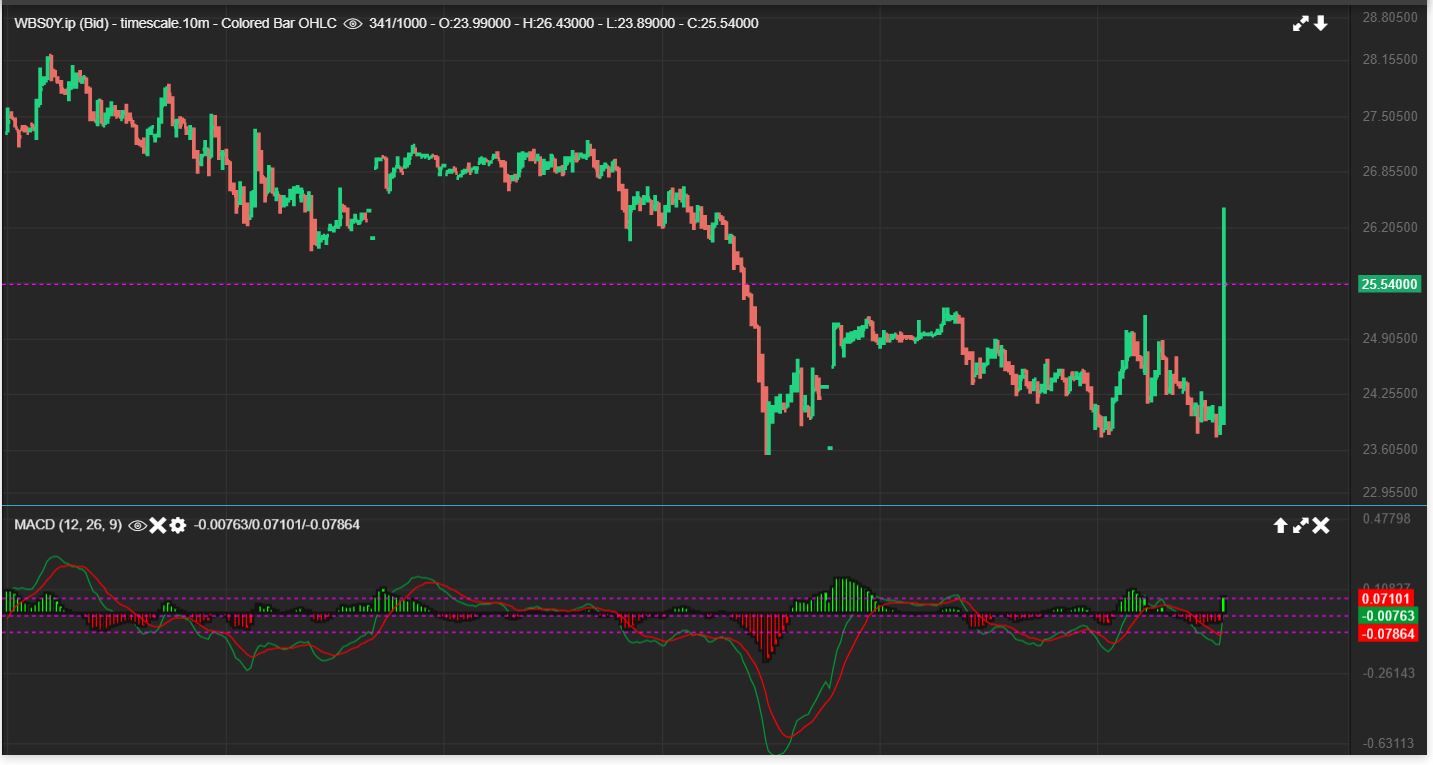Screen dimensions: 1433x765
Task: Toggle visibility eye icon for WBS0Y.ip series
Action: tap(353, 24)
